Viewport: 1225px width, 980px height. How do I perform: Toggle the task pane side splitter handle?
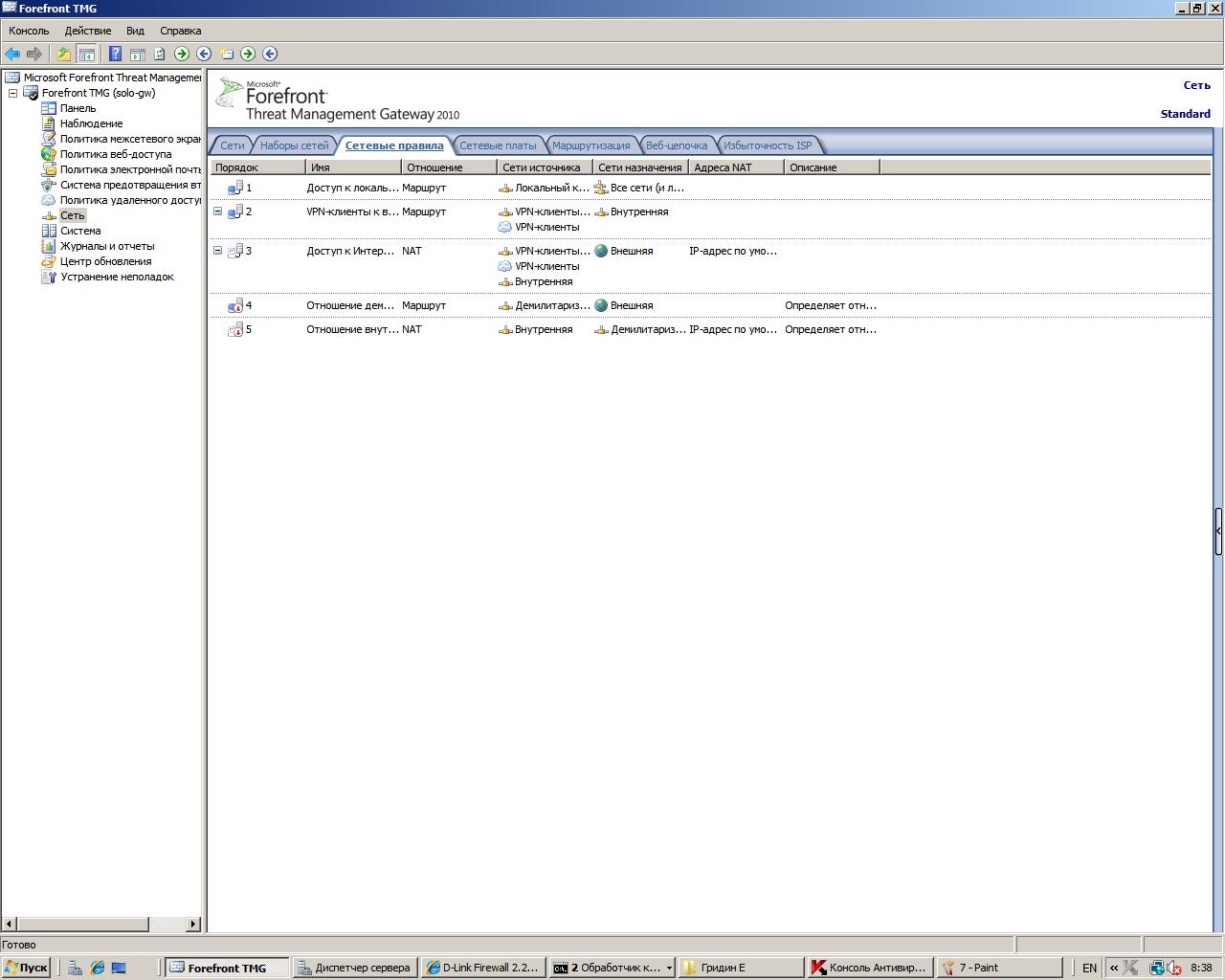1218,530
